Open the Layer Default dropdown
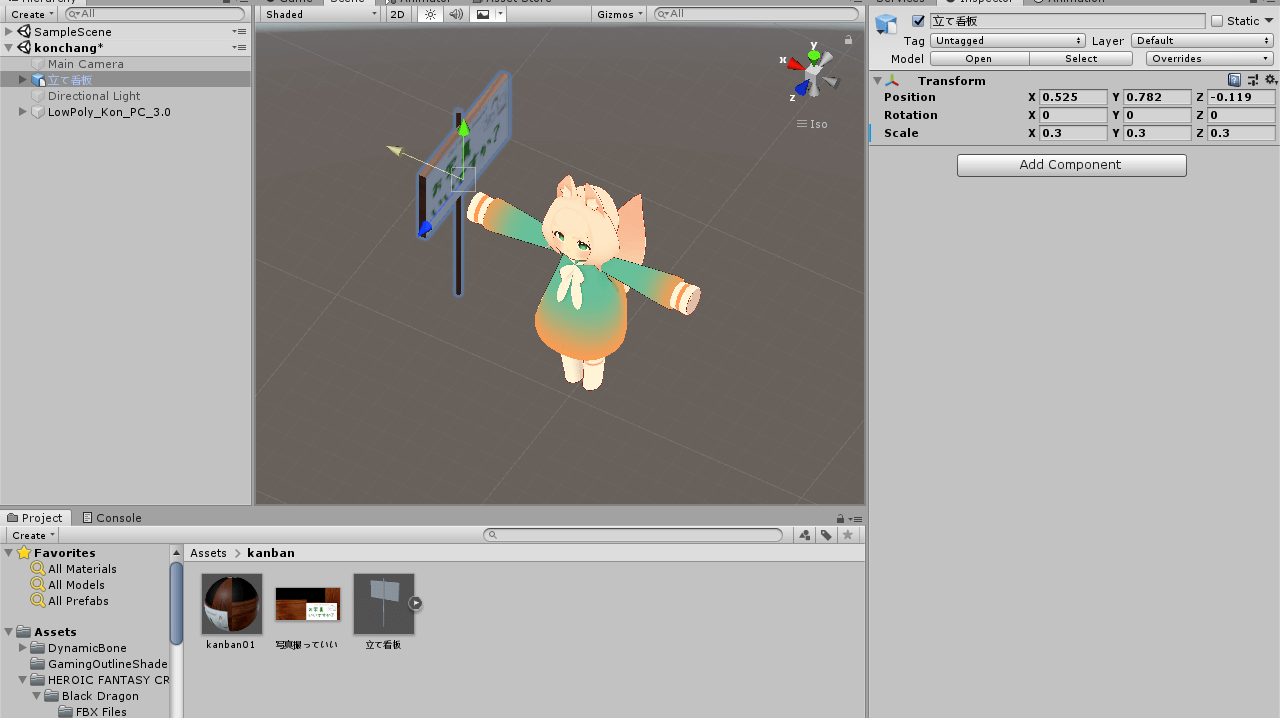The height and width of the screenshot is (718, 1280). [x=1202, y=40]
